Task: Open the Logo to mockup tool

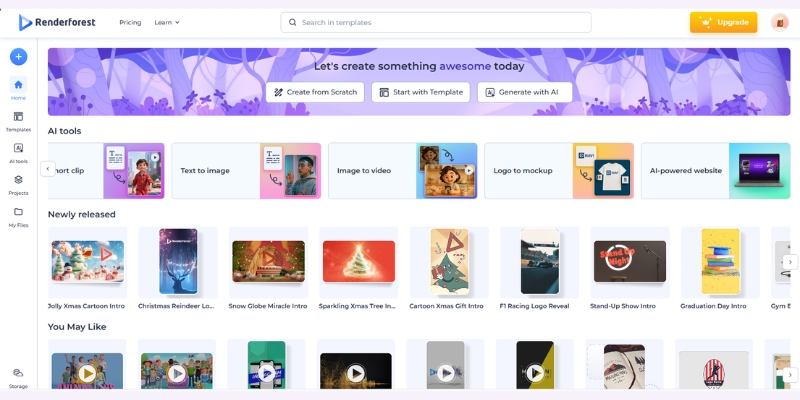Action: [559, 171]
